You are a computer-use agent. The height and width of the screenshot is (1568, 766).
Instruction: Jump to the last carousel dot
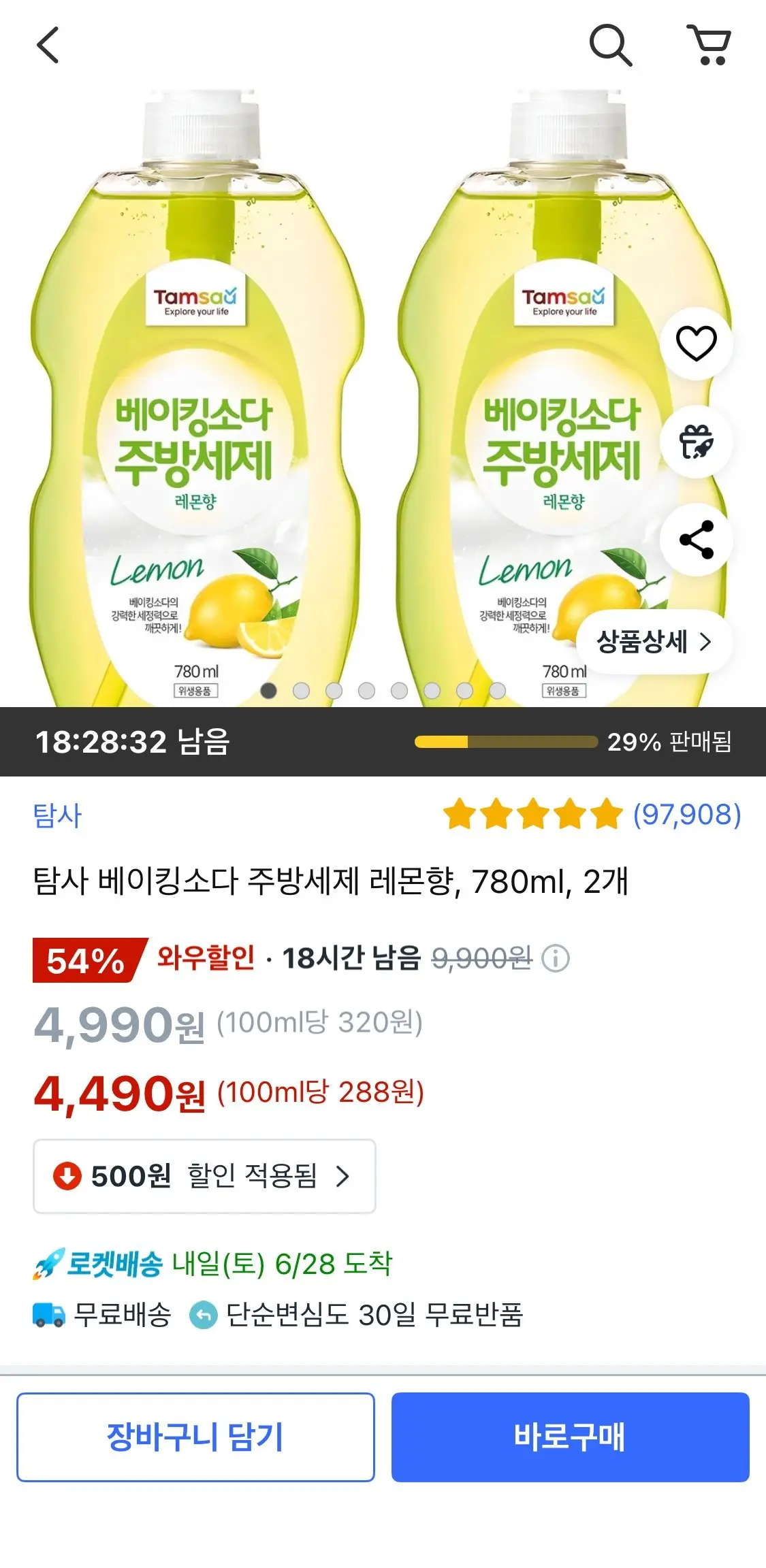(x=498, y=691)
